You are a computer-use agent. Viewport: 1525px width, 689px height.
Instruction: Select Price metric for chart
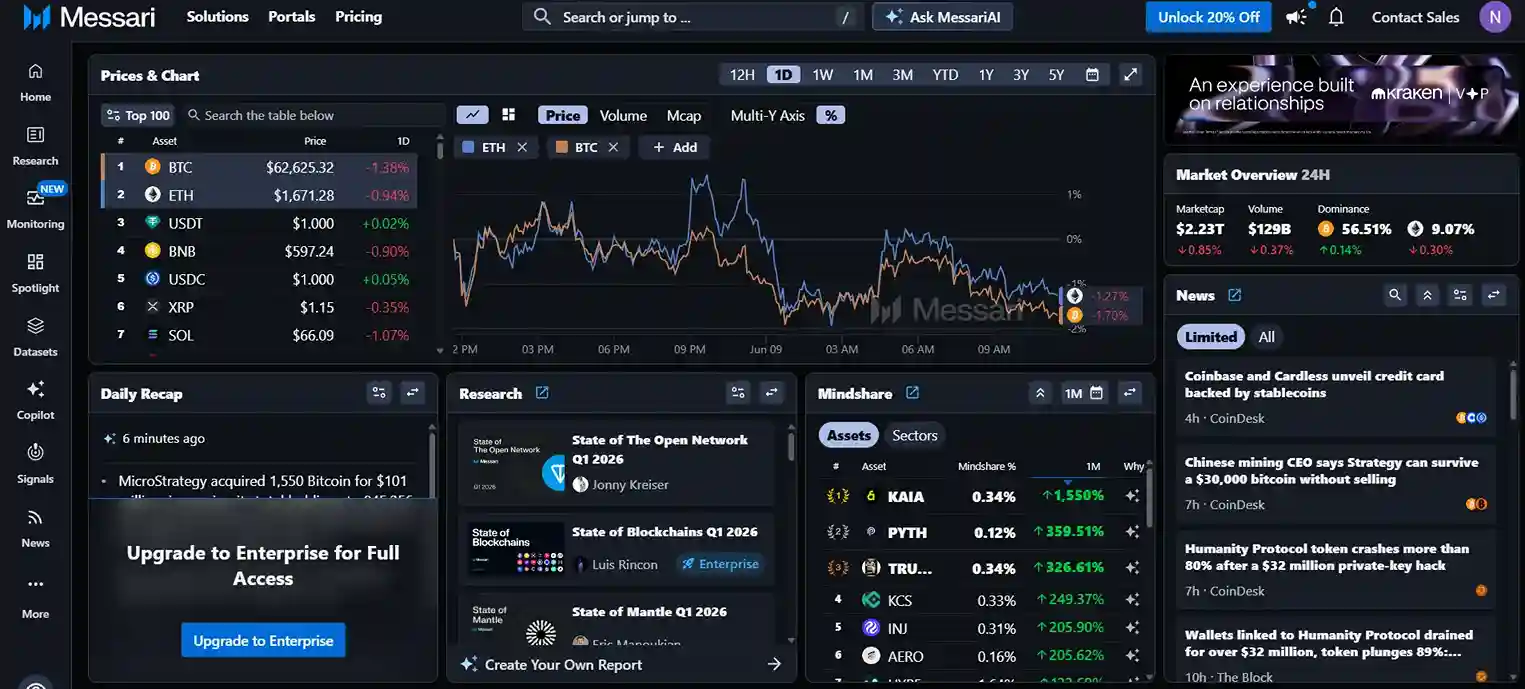coord(563,115)
